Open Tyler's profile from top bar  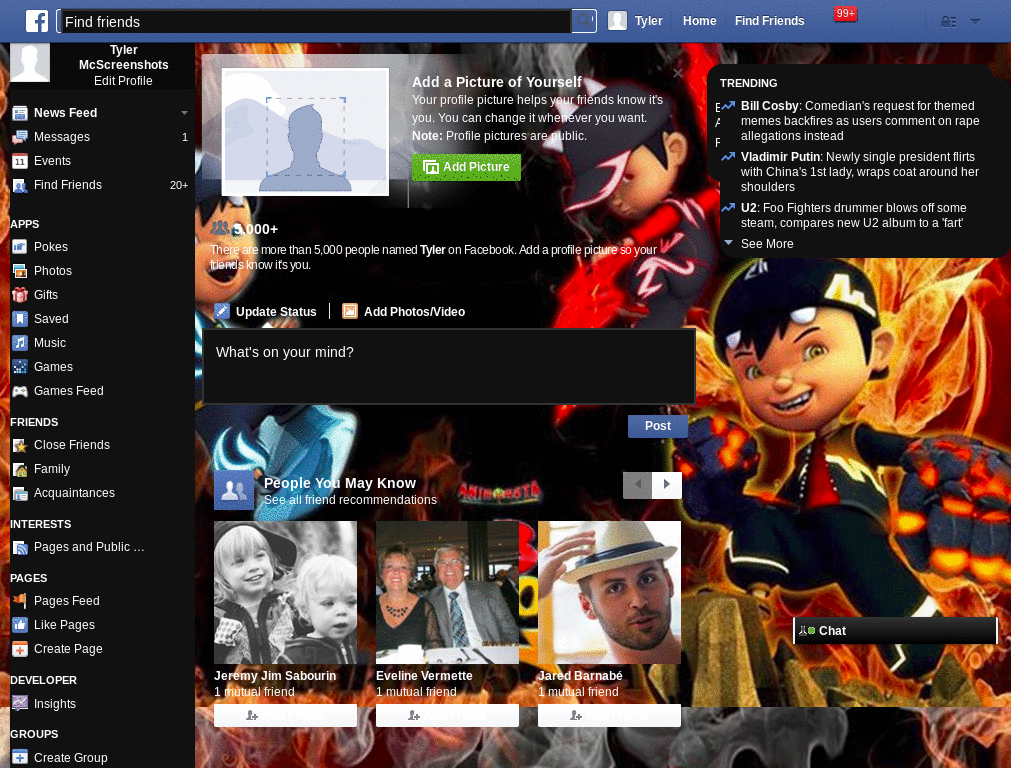[x=635, y=21]
